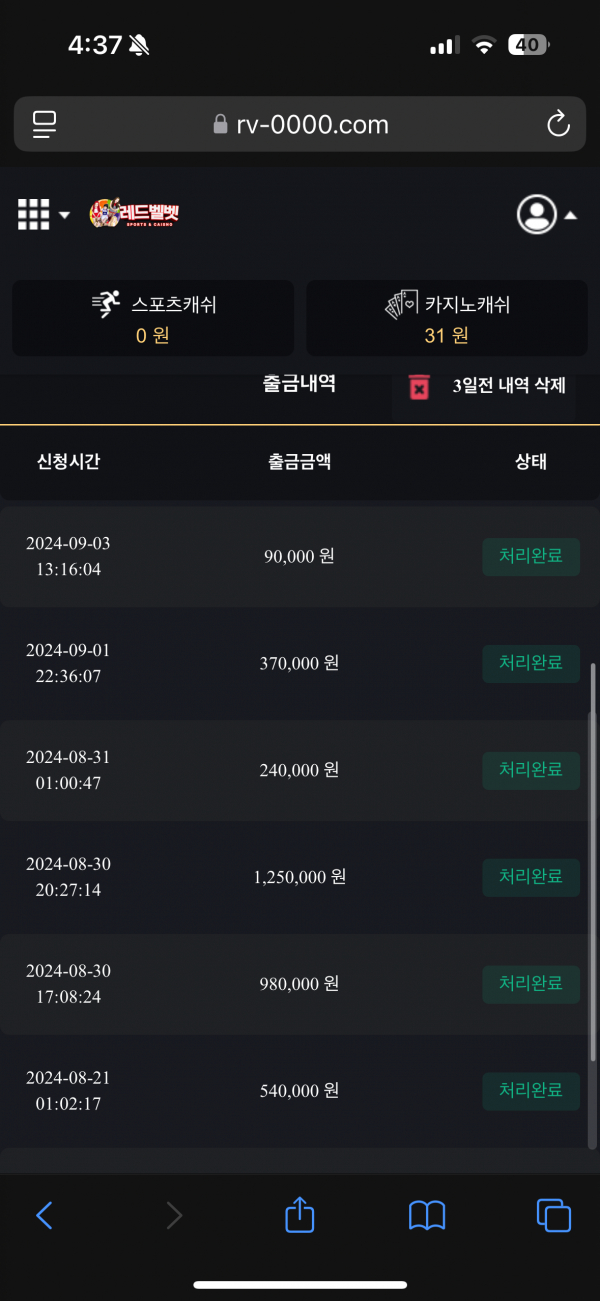Open Safari bookmarks book icon
The image size is (600, 1301).
pyautogui.click(x=427, y=1215)
